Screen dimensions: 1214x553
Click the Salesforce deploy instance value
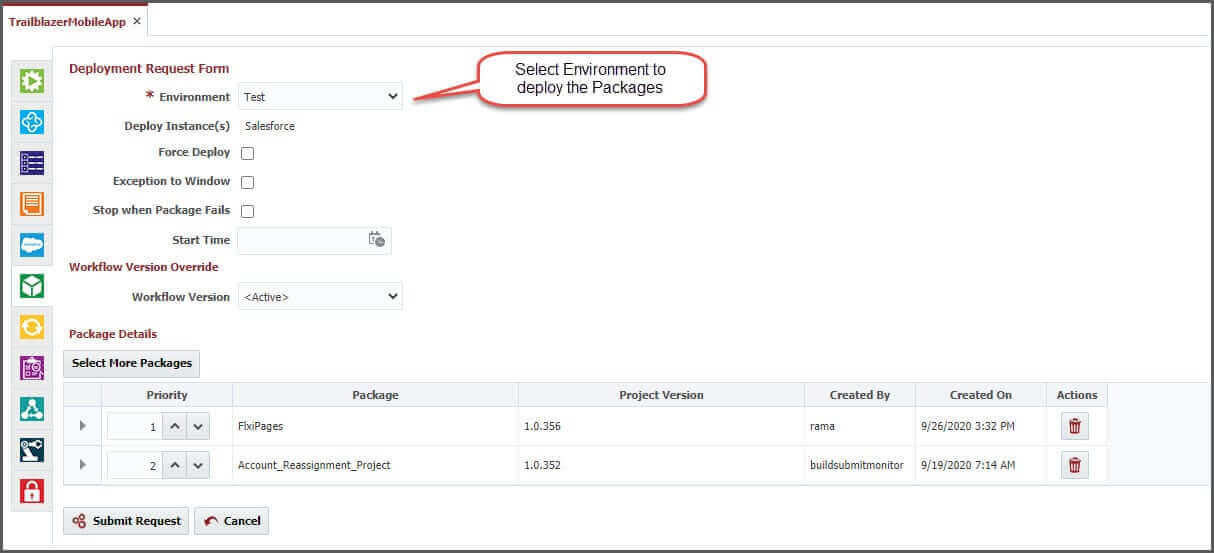click(270, 126)
